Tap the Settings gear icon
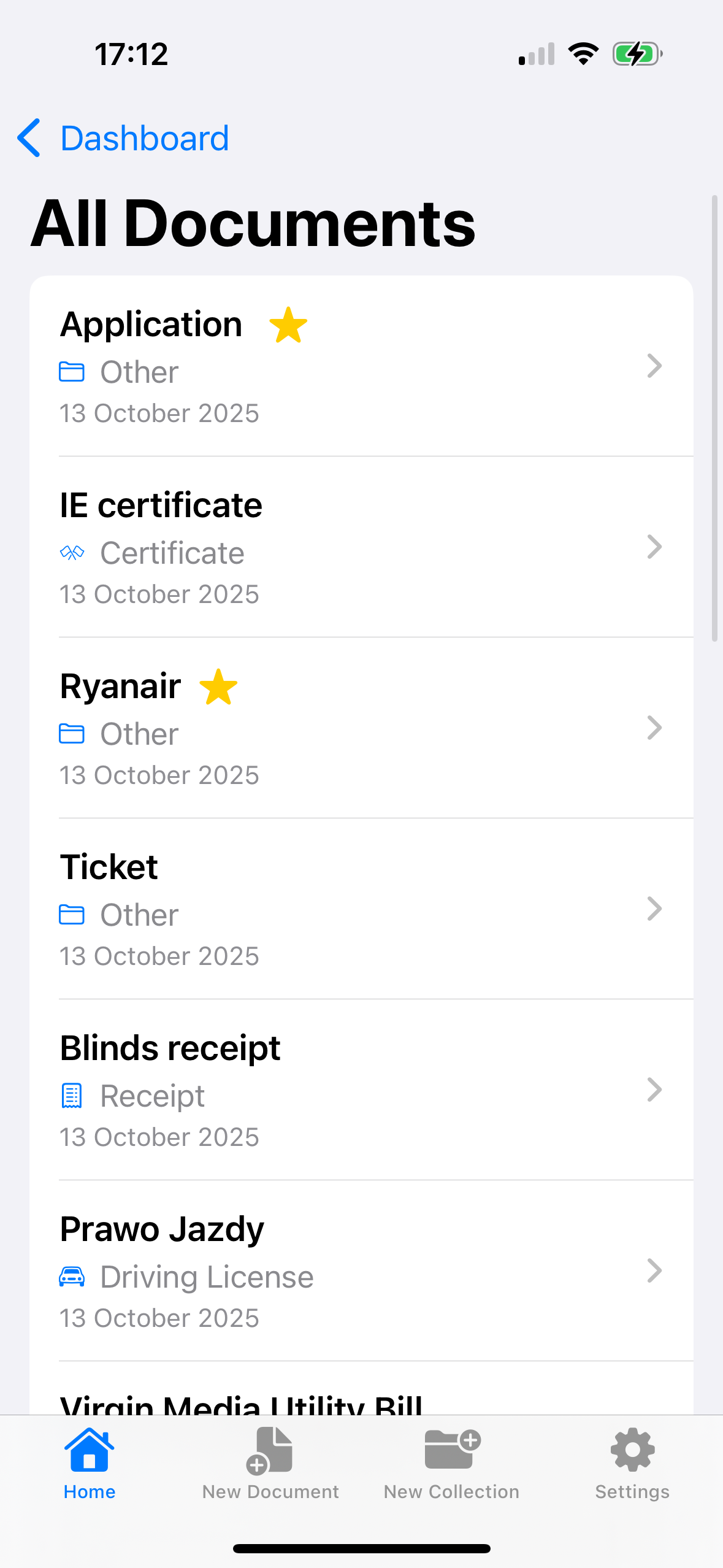This screenshot has height=1568, width=723. click(x=632, y=1450)
